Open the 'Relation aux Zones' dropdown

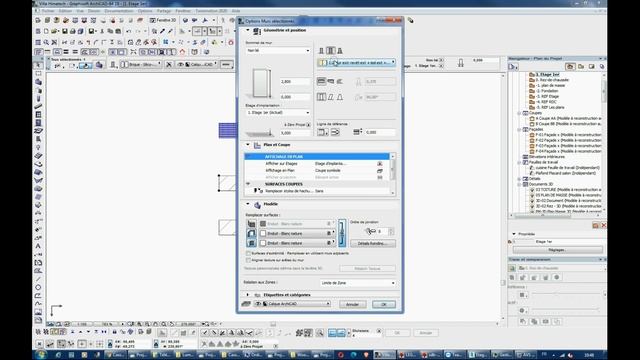[x=358, y=283]
